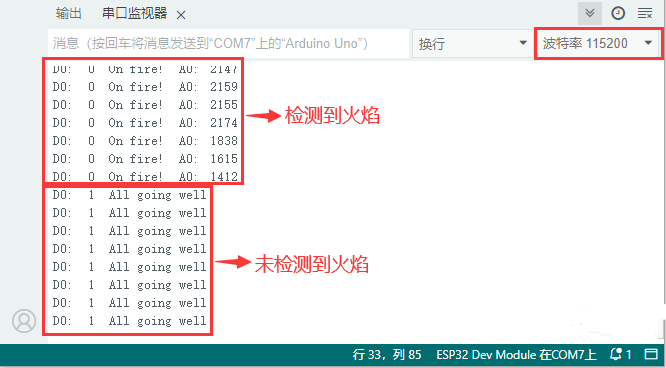Open the user account profile icon
Image resolution: width=666 pixels, height=368 pixels.
(24, 321)
